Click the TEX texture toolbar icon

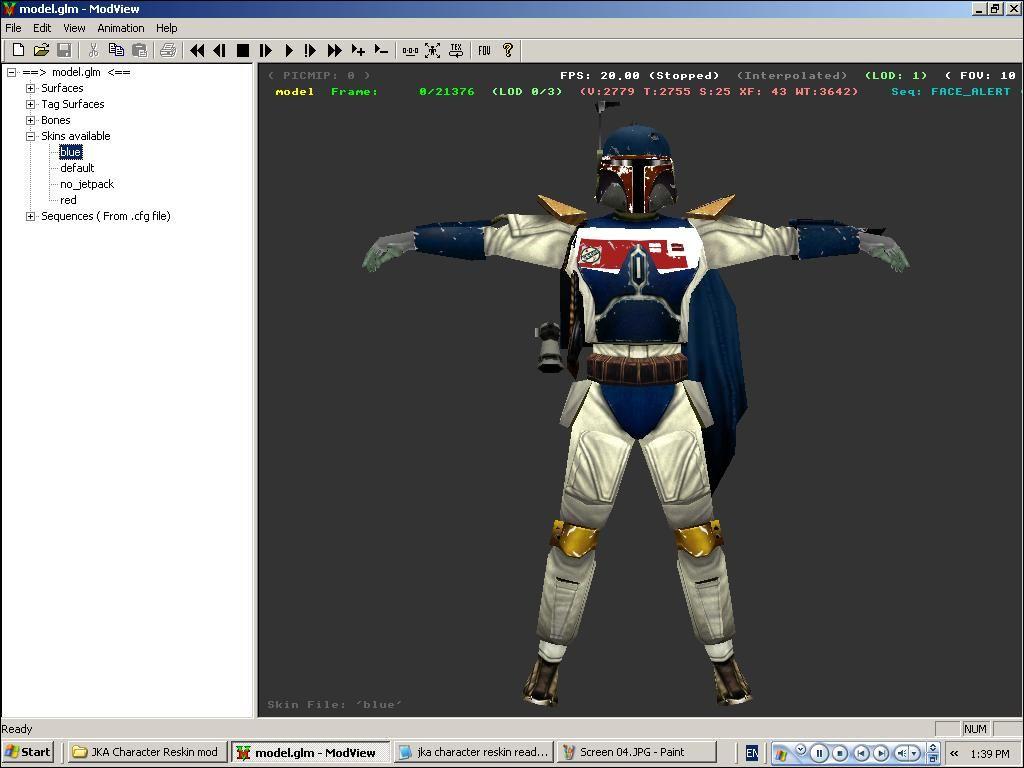[456, 50]
